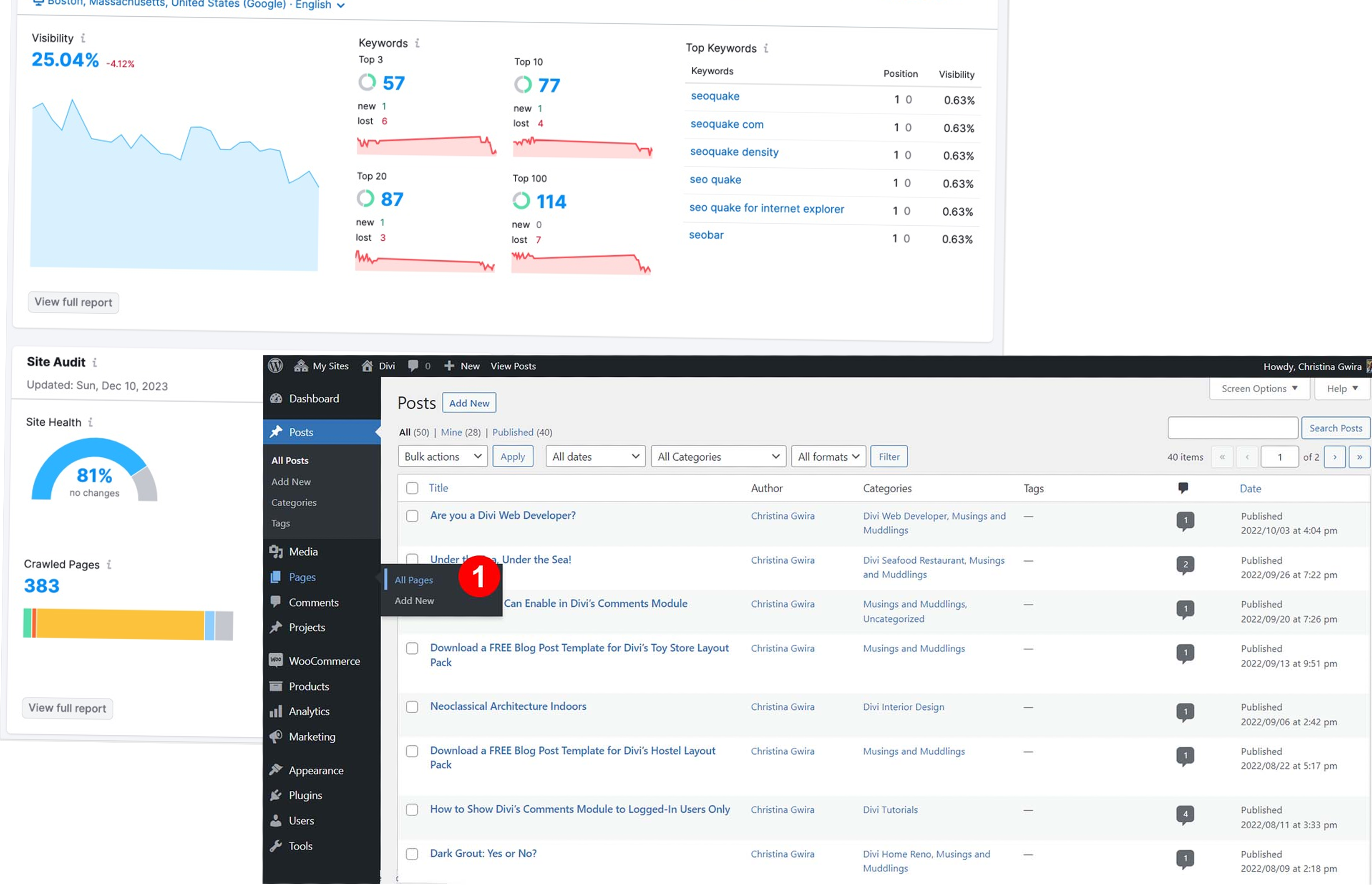
Task: Click the Comments icon in sidebar
Action: (276, 602)
